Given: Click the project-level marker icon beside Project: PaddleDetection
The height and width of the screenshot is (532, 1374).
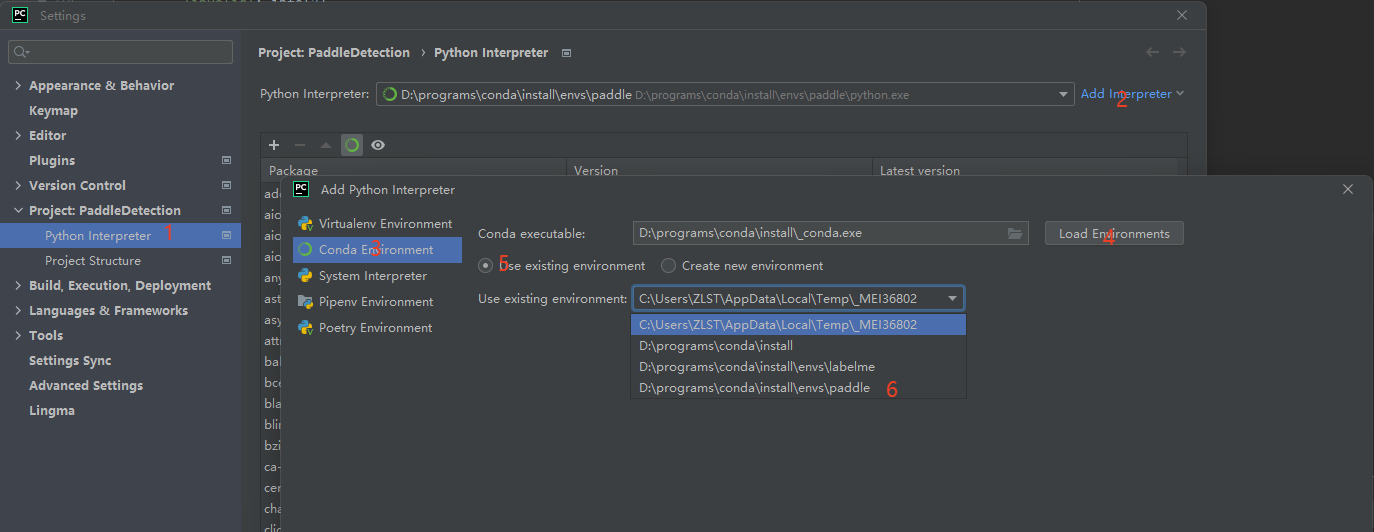Looking at the screenshot, I should click(x=227, y=210).
